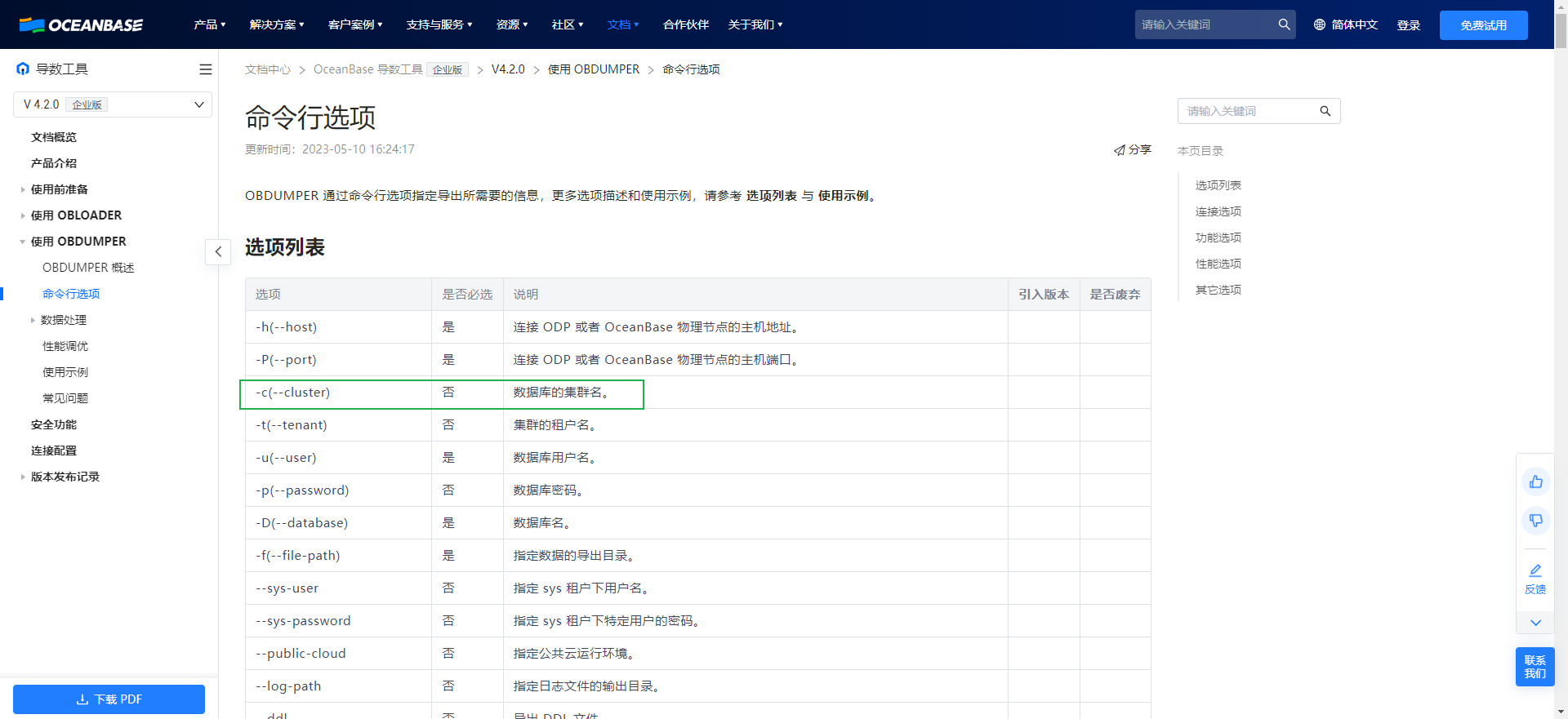Open the 解决方案 menu
This screenshot has height=719, width=1568.
click(277, 24)
